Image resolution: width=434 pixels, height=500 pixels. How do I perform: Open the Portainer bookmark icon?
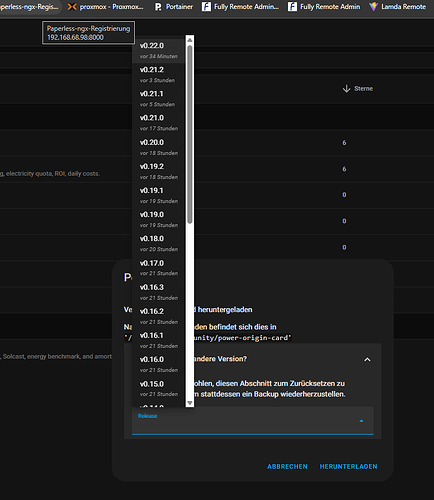pos(158,6)
